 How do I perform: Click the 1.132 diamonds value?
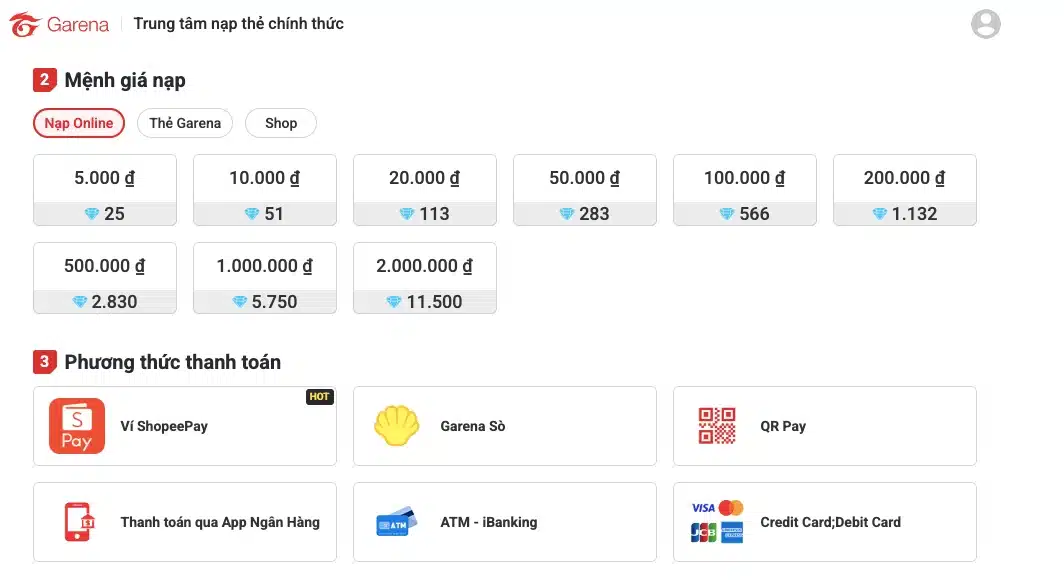coord(914,214)
